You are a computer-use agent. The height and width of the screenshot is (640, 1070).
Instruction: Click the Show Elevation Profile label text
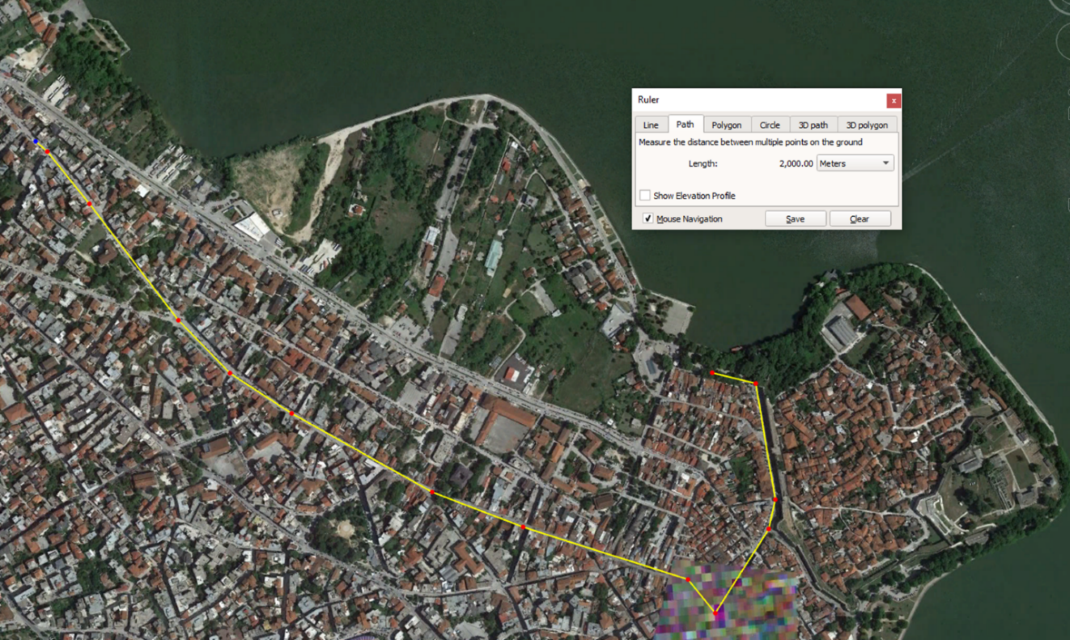(x=694, y=196)
